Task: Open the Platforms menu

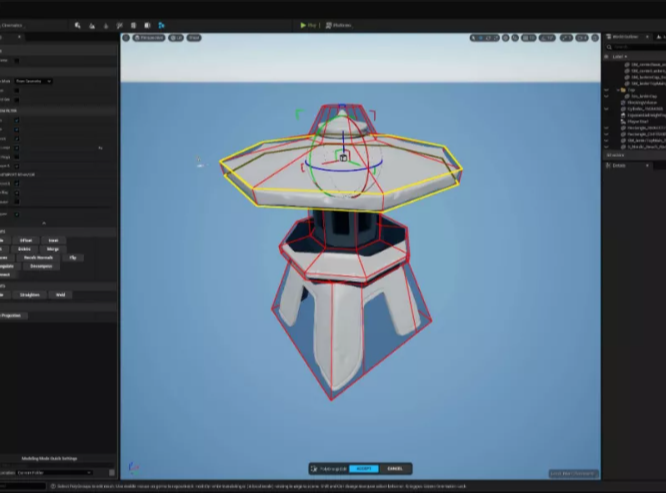Action: [339, 25]
